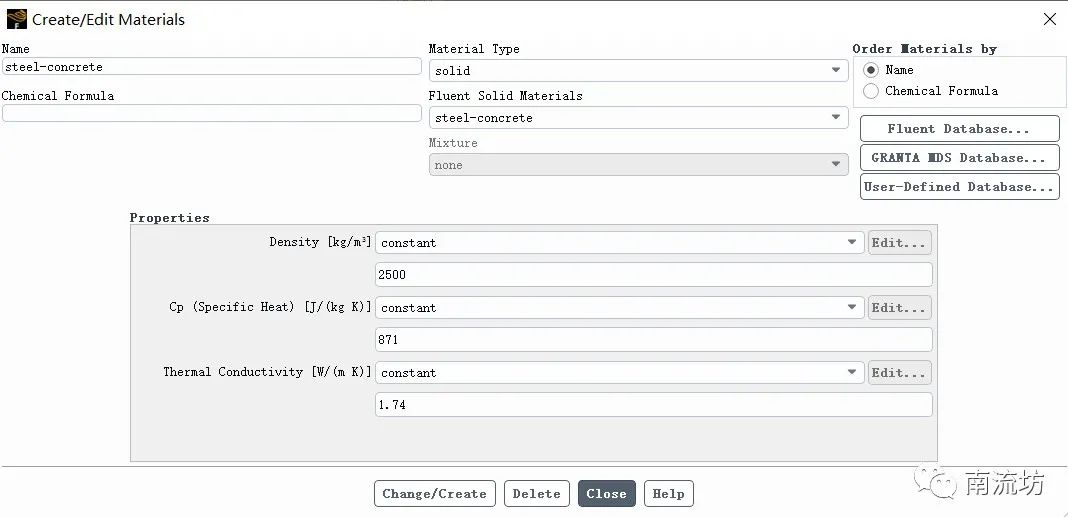Click the Specific Heat value field 871

653,339
